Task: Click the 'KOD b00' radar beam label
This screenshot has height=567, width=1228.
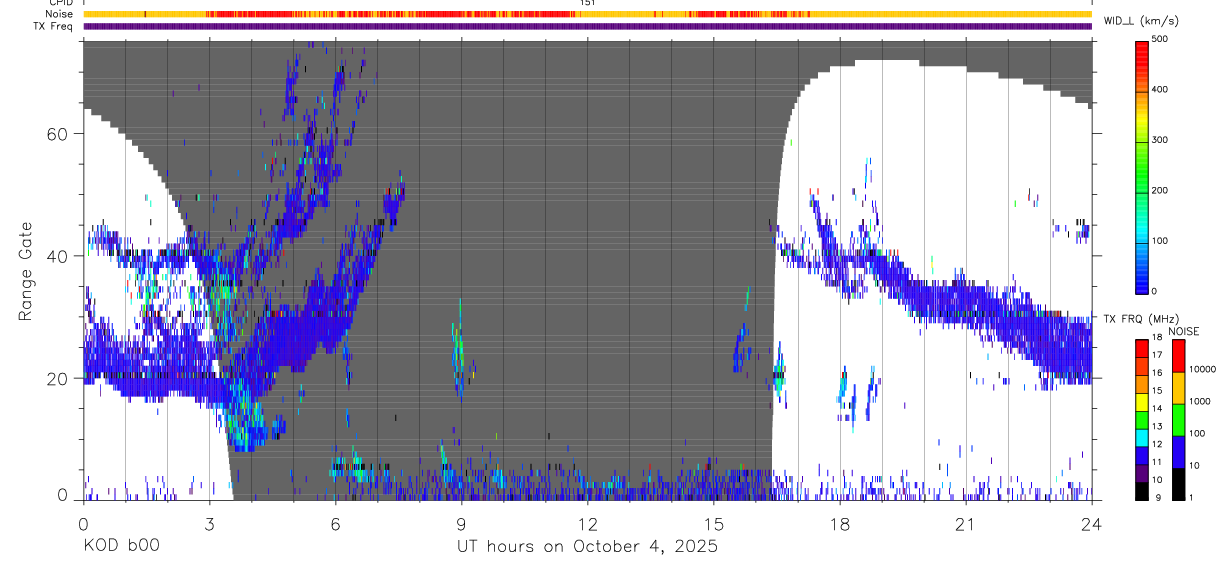Action: point(121,547)
